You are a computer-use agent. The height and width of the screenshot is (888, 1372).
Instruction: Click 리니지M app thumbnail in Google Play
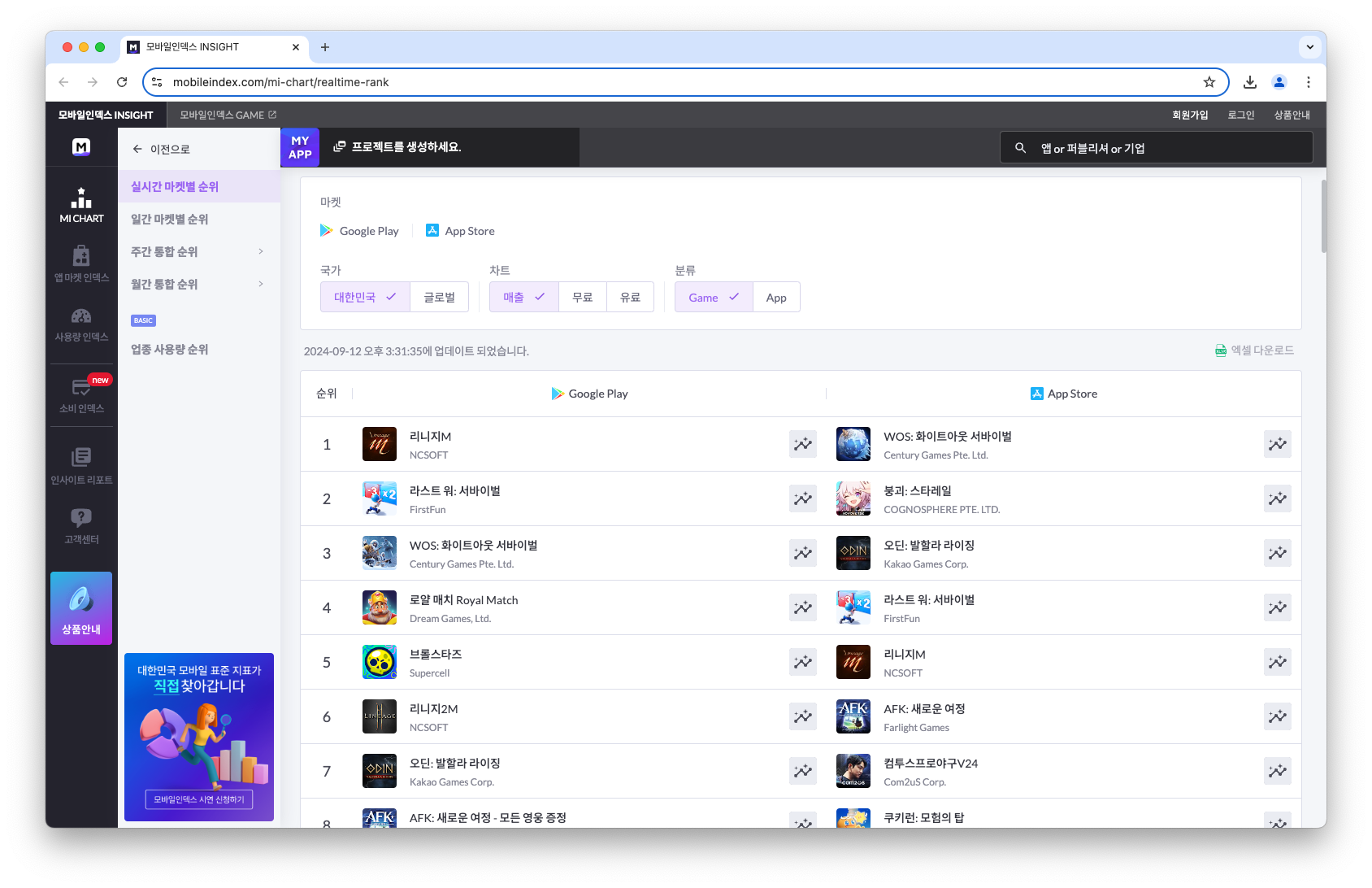(x=380, y=444)
